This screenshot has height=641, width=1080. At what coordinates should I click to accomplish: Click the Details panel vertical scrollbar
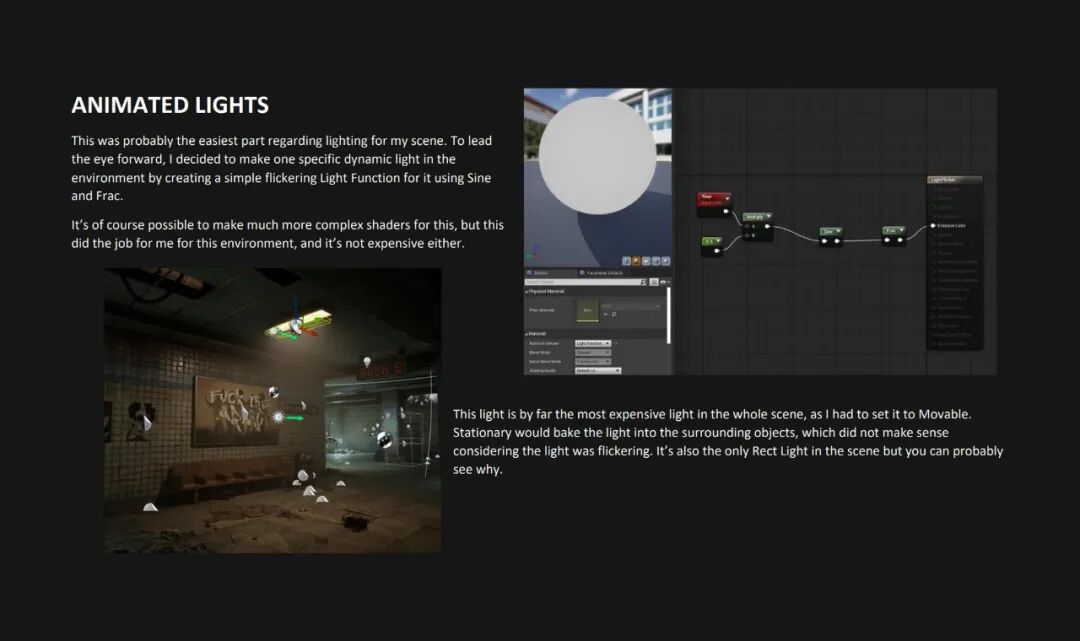(668, 315)
